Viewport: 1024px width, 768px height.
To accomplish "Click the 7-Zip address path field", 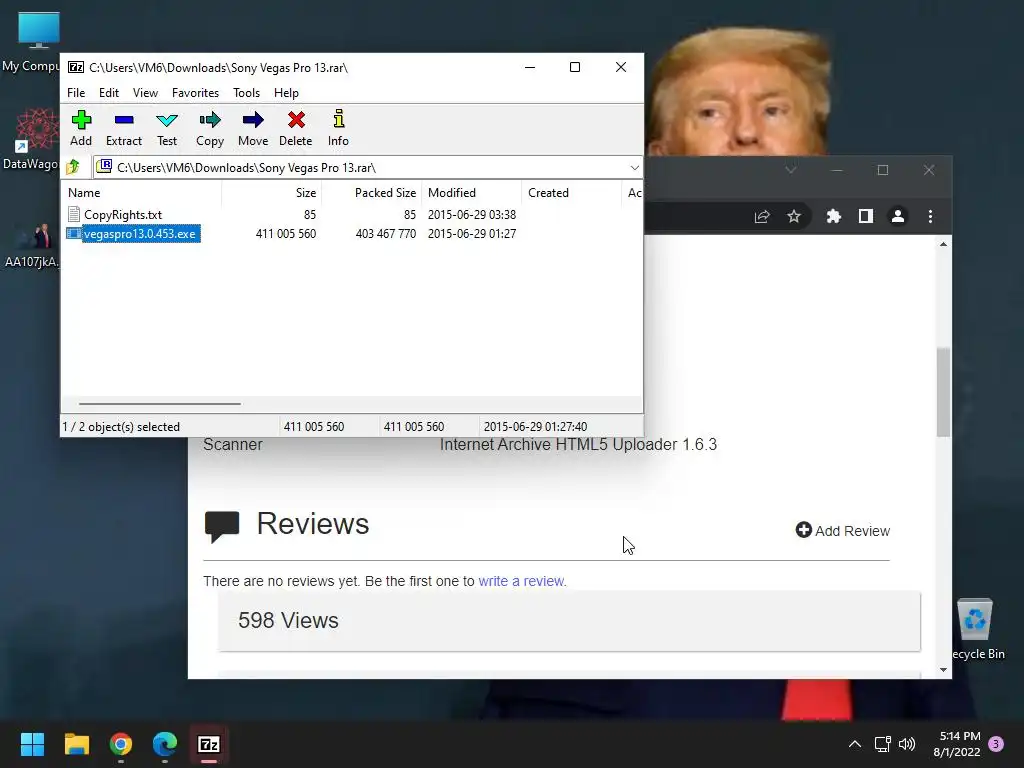I will tap(367, 168).
